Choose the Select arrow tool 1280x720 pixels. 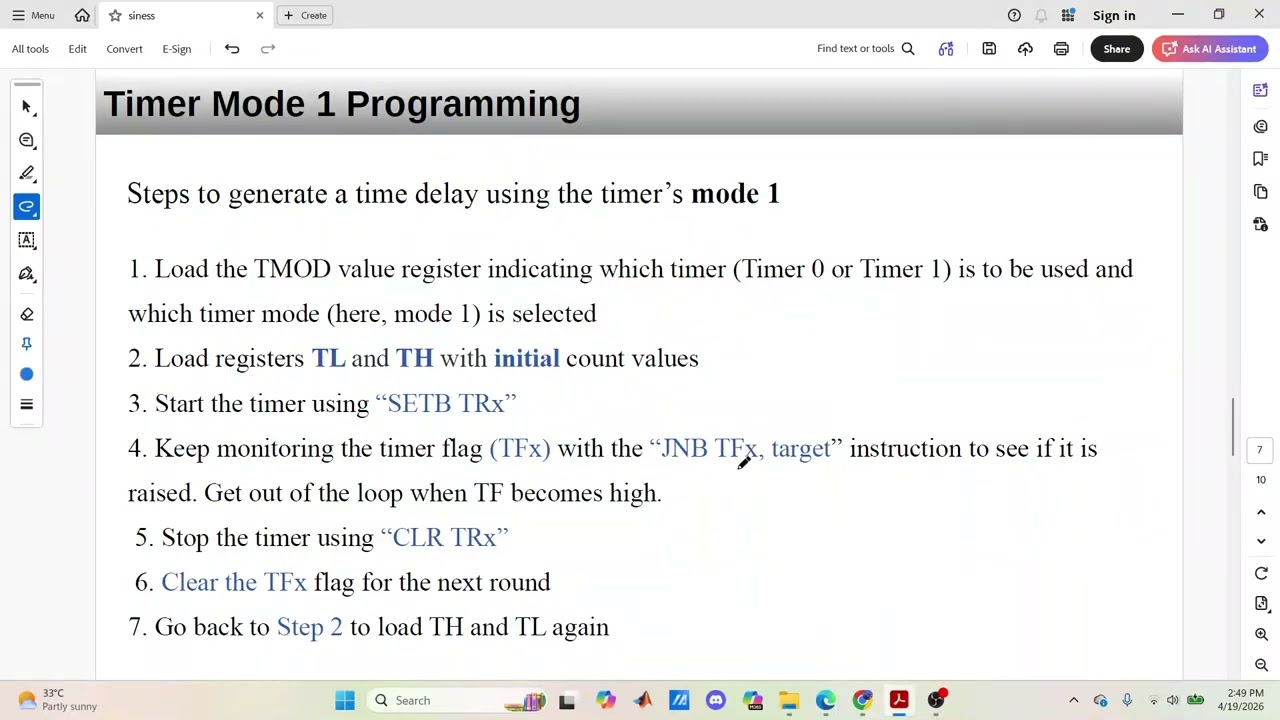point(27,107)
